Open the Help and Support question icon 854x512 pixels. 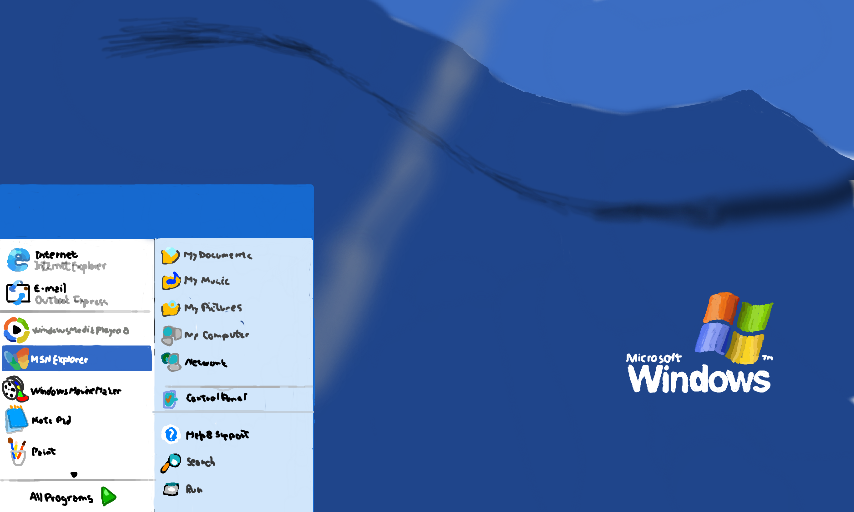(x=171, y=434)
